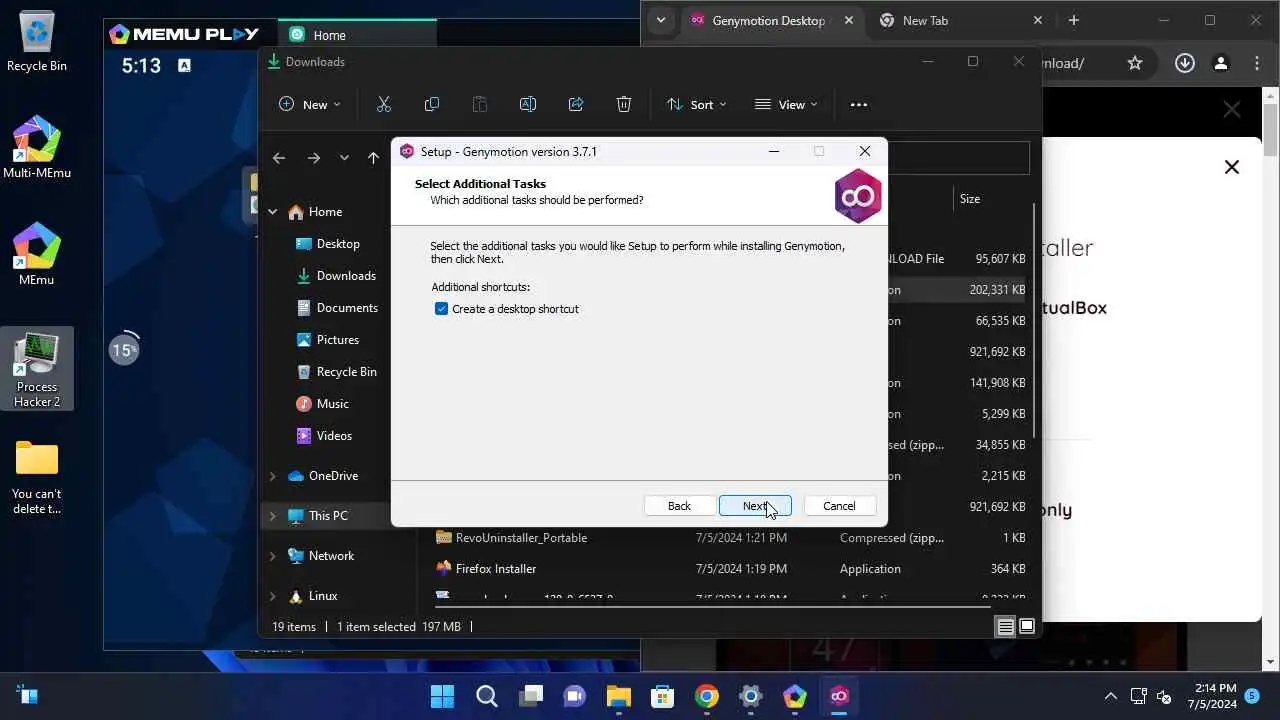Switch to Genymotion Desktop Chrome tab
The image size is (1280, 720).
point(768,20)
